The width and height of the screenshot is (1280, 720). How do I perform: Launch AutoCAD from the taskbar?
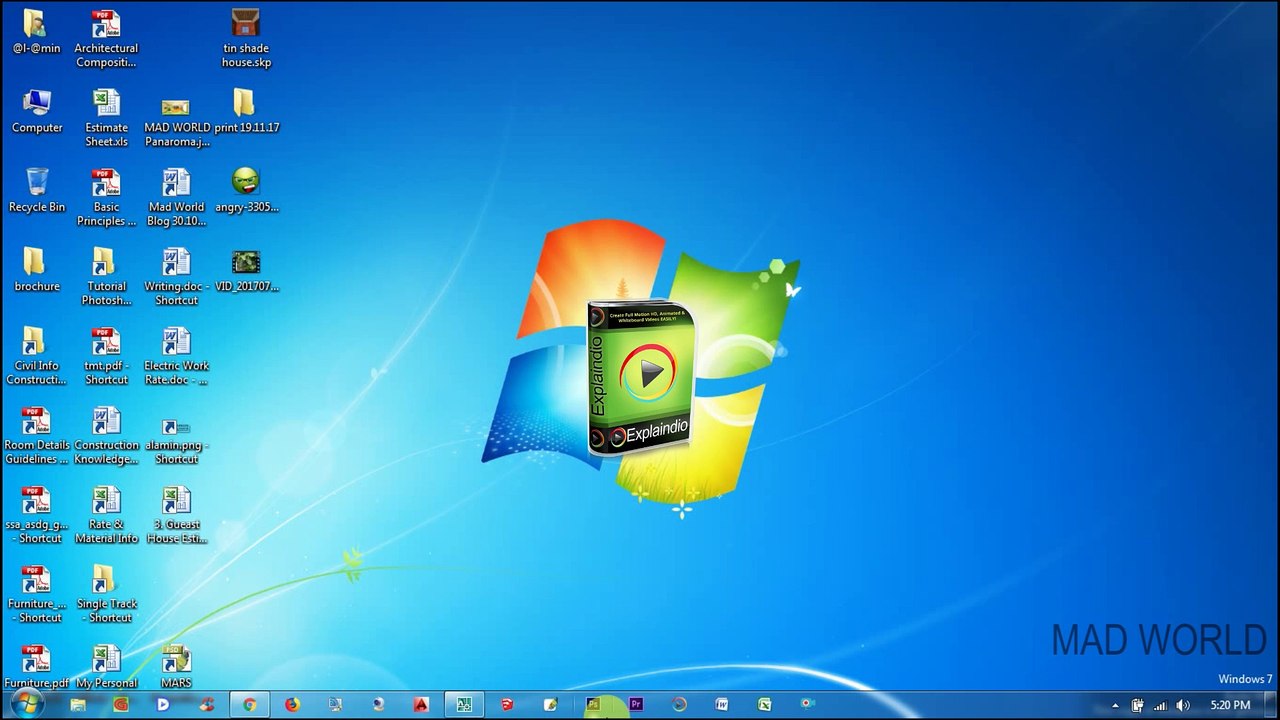421,704
